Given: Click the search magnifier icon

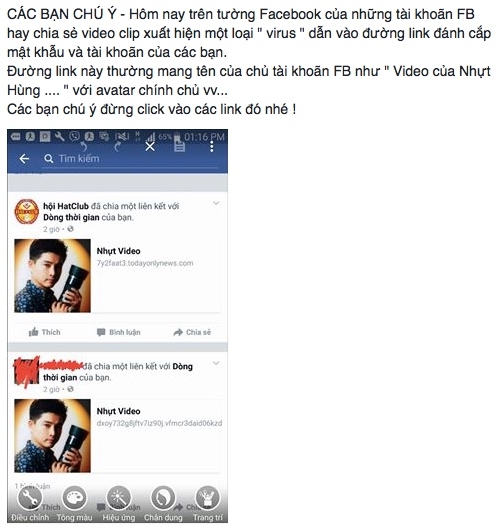Looking at the screenshot, I should click(x=49, y=158).
